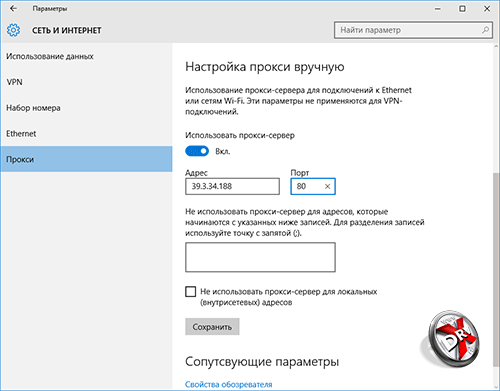Click the vertical scrollbar thumb
Image resolution: width=500 pixels, height=391 pixels.
tap(496, 269)
